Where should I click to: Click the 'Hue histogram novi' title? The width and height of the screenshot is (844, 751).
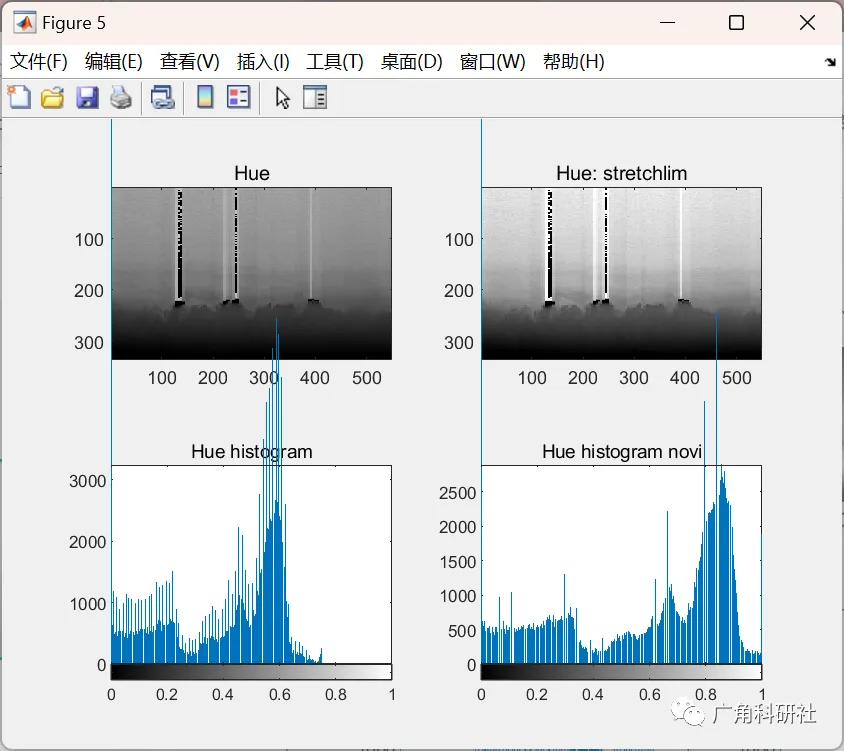tap(622, 451)
